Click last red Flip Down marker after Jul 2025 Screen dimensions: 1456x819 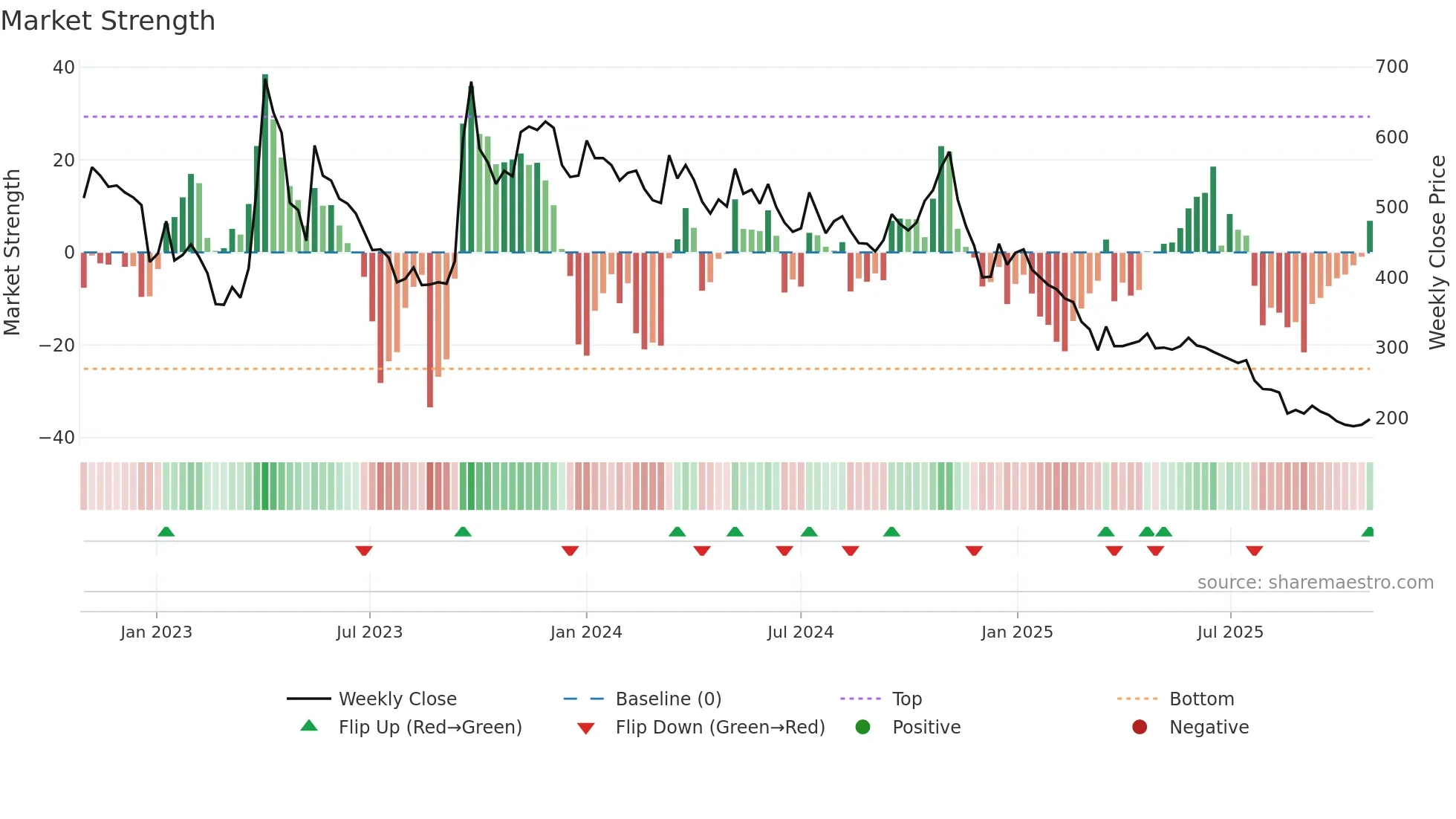(1255, 551)
